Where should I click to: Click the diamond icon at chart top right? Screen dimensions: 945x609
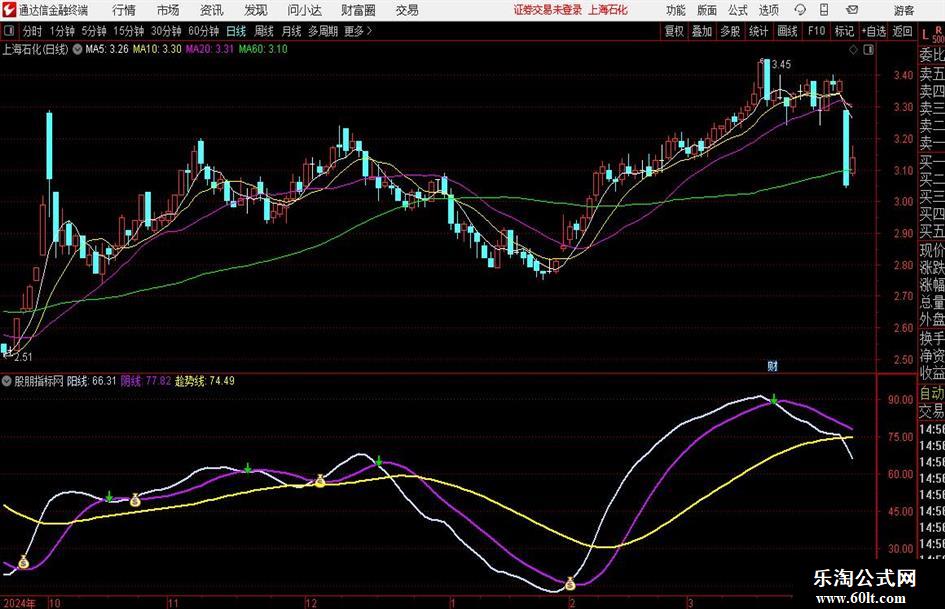pyautogui.click(x=853, y=50)
